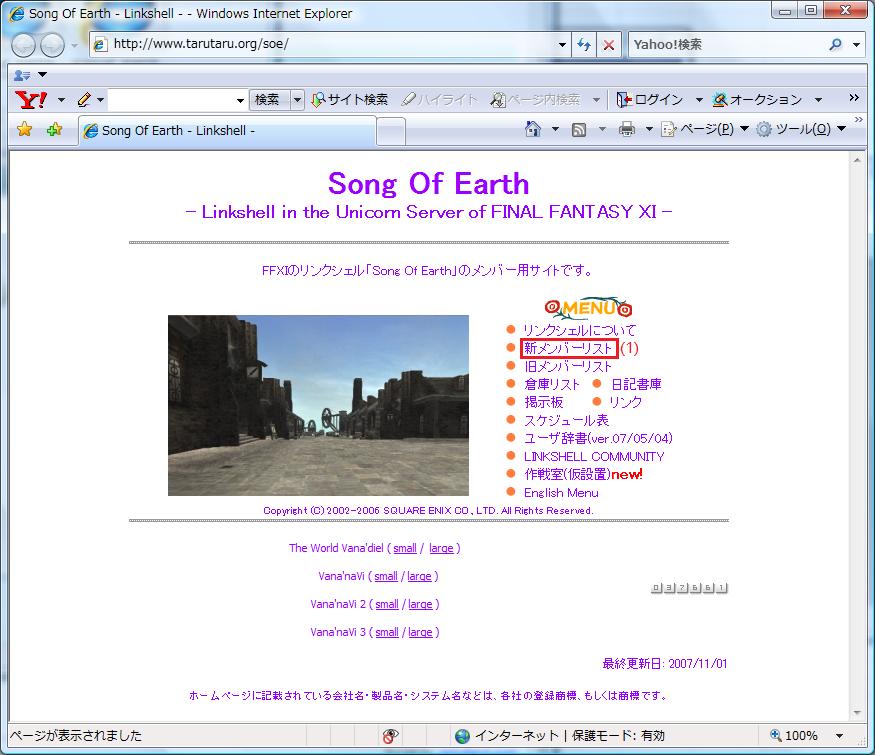
Task: Open Favorites Center star icon
Action: (x=25, y=129)
